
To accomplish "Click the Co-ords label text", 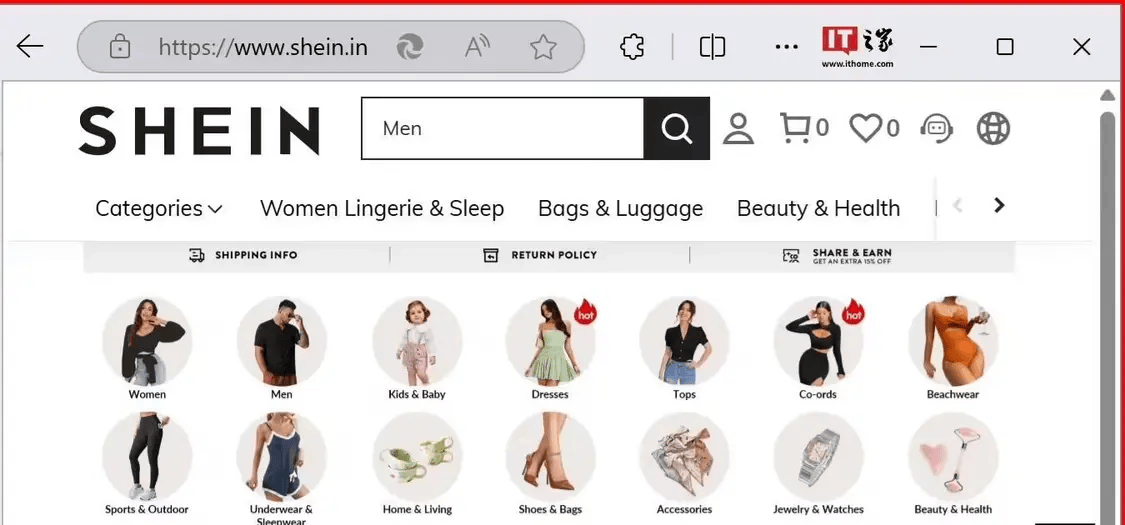I will pos(818,394).
